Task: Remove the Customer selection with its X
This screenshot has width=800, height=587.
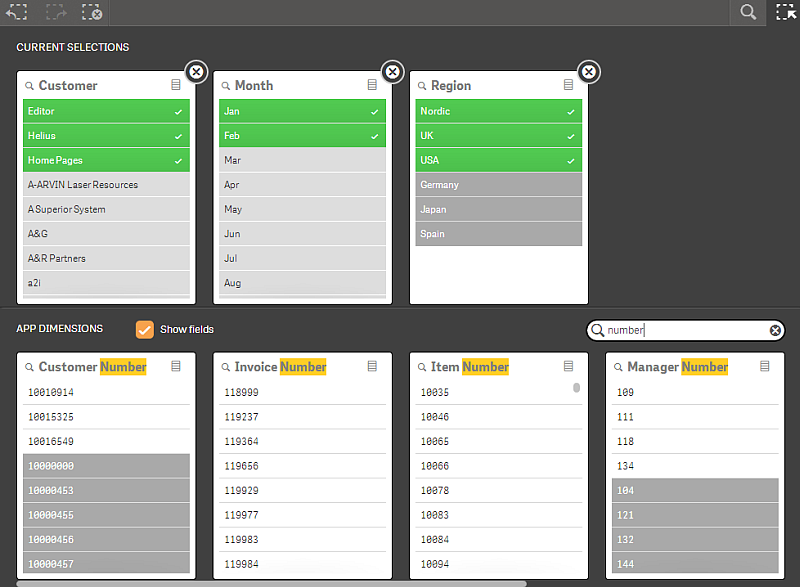Action: tap(196, 72)
